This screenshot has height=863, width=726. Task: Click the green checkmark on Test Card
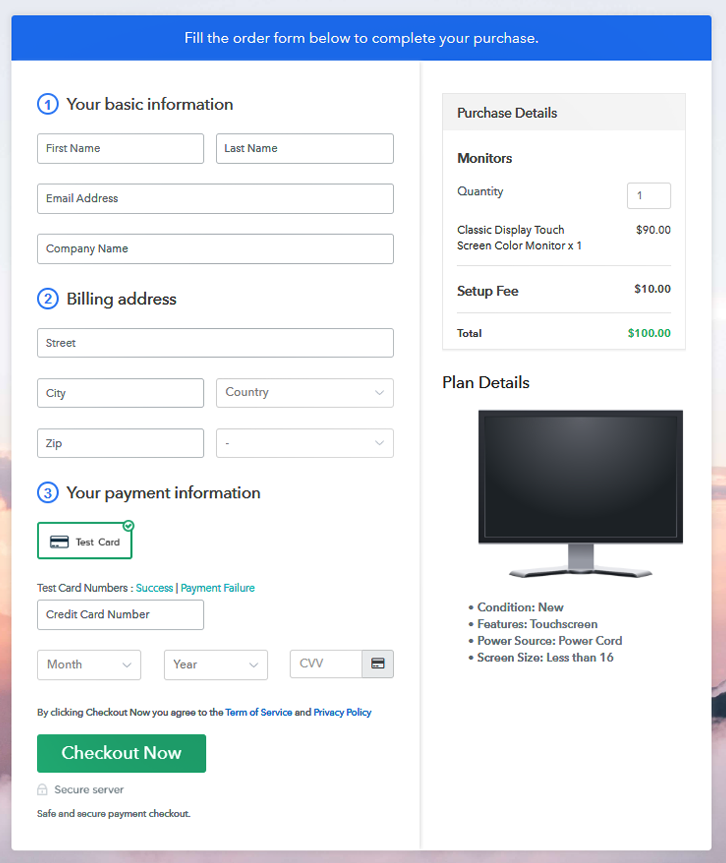[128, 525]
